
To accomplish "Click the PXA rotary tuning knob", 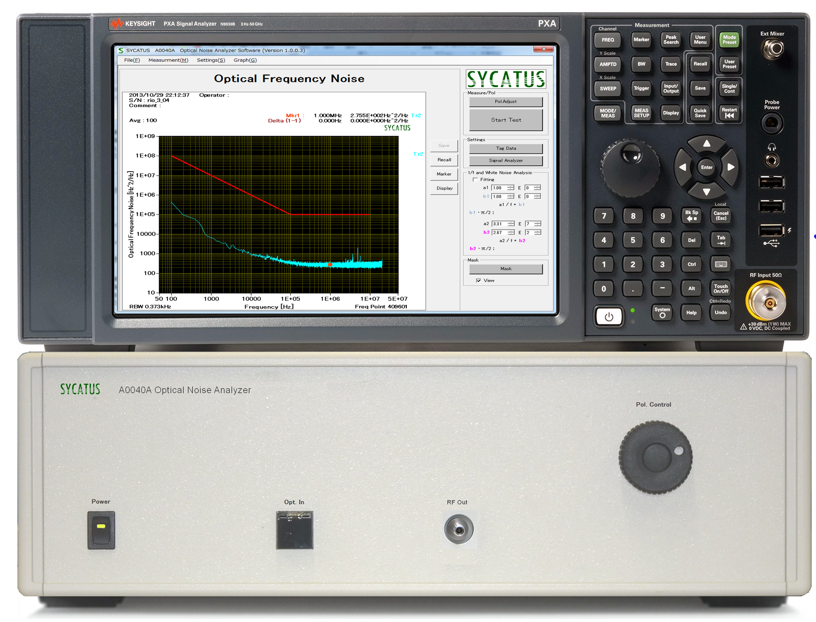I will (x=631, y=168).
